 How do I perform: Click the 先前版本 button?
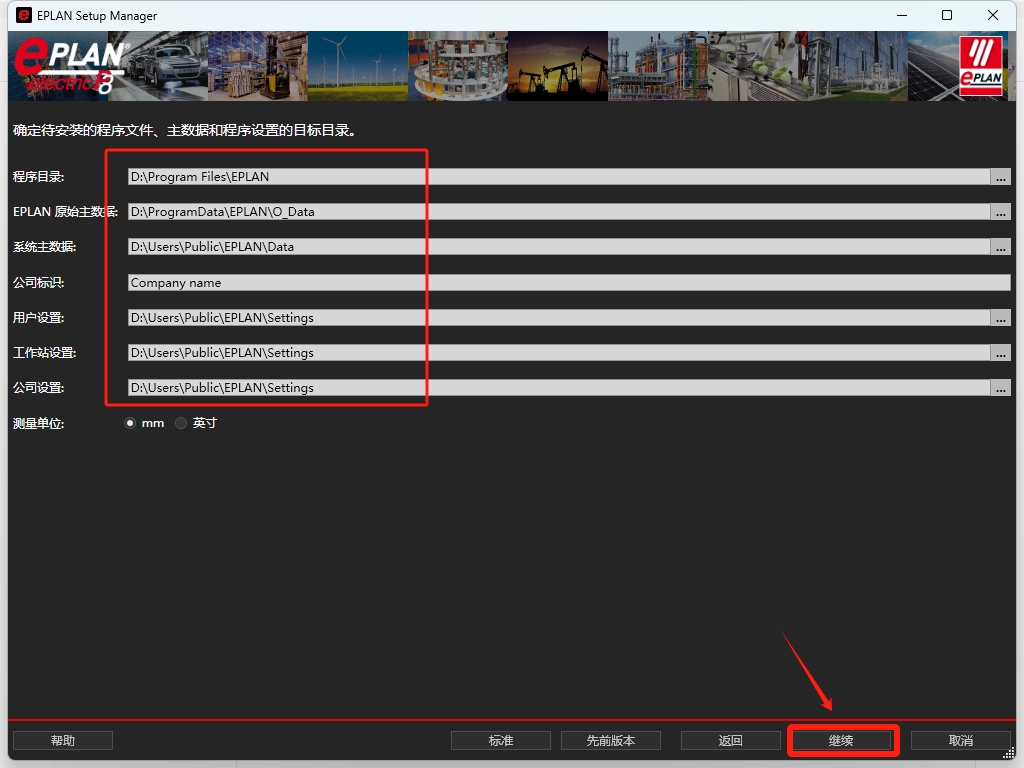[x=610, y=741]
